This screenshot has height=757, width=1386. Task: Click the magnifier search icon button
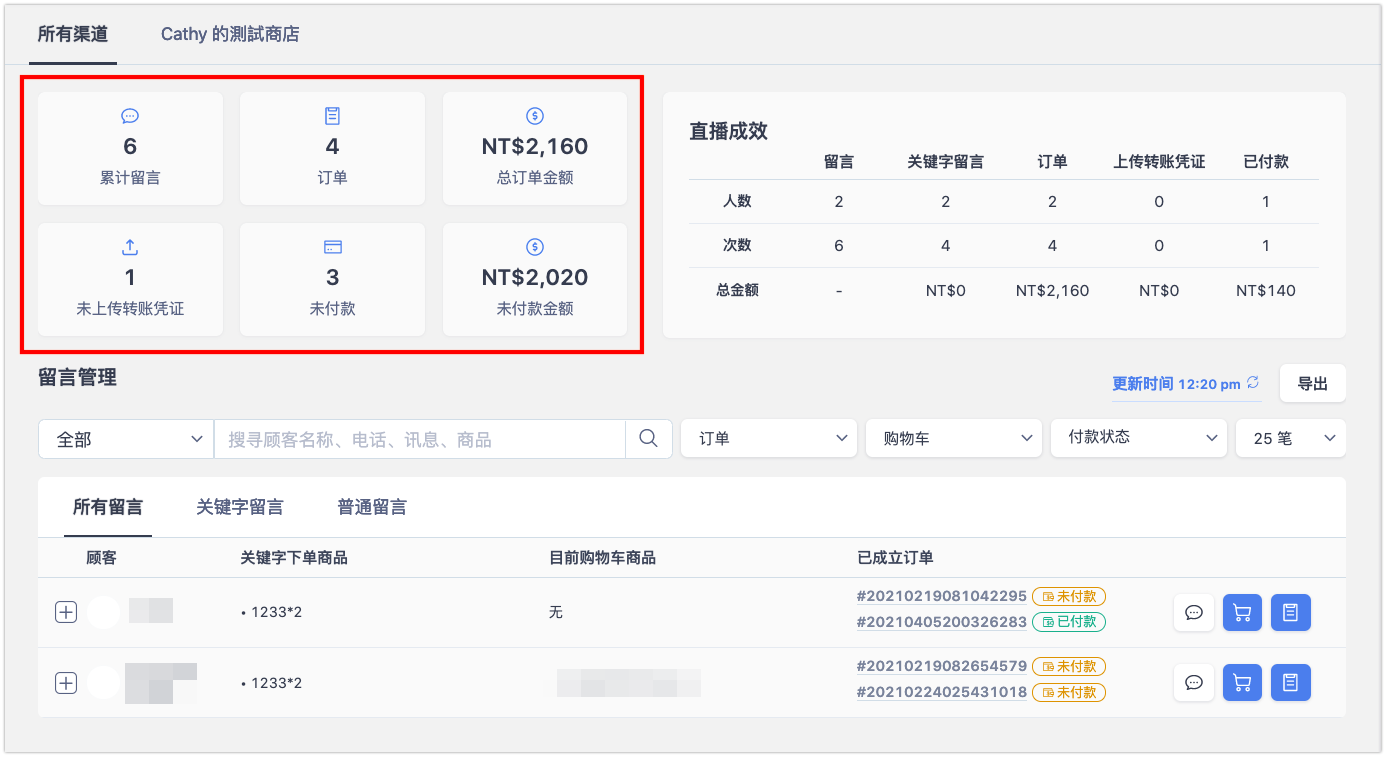click(x=648, y=439)
